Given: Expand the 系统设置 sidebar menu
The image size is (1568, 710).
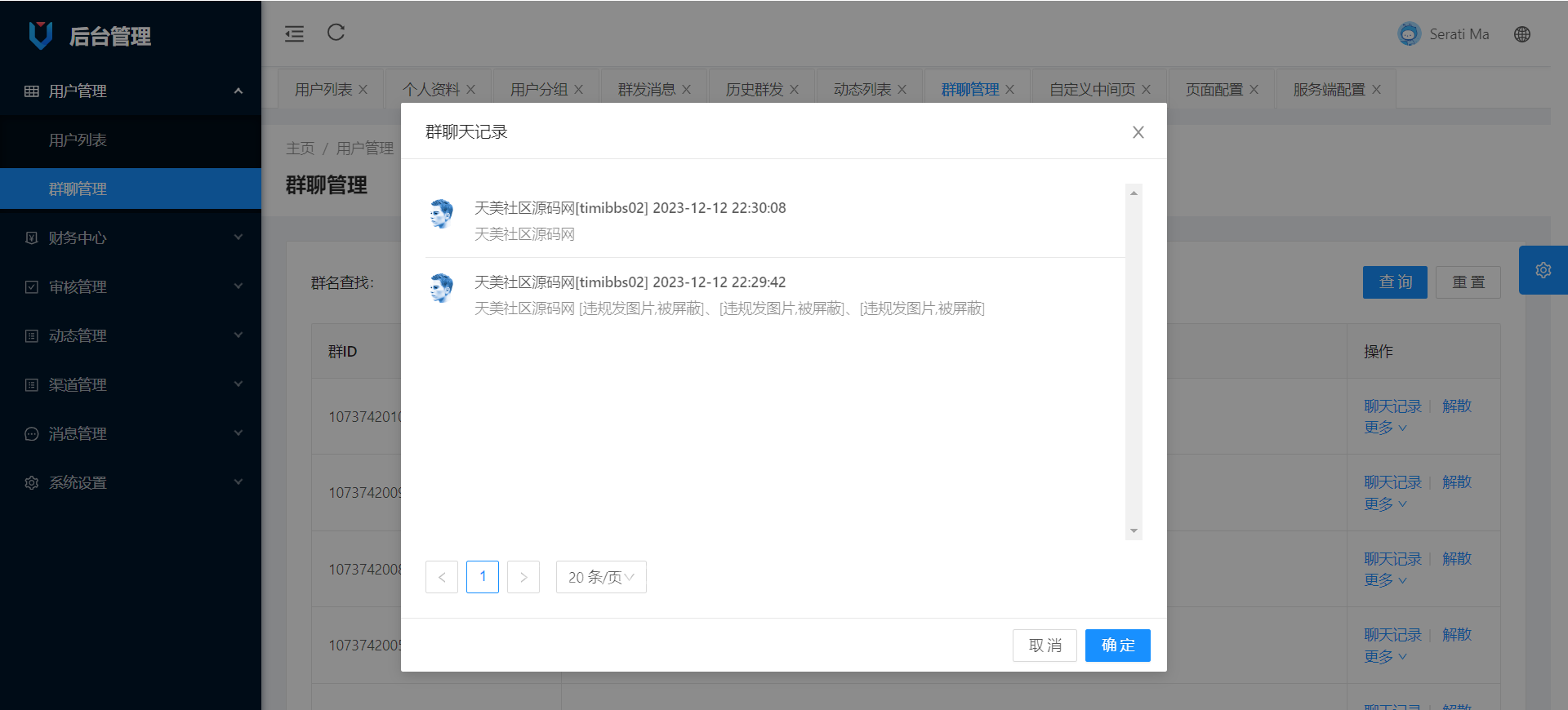Looking at the screenshot, I should point(131,482).
